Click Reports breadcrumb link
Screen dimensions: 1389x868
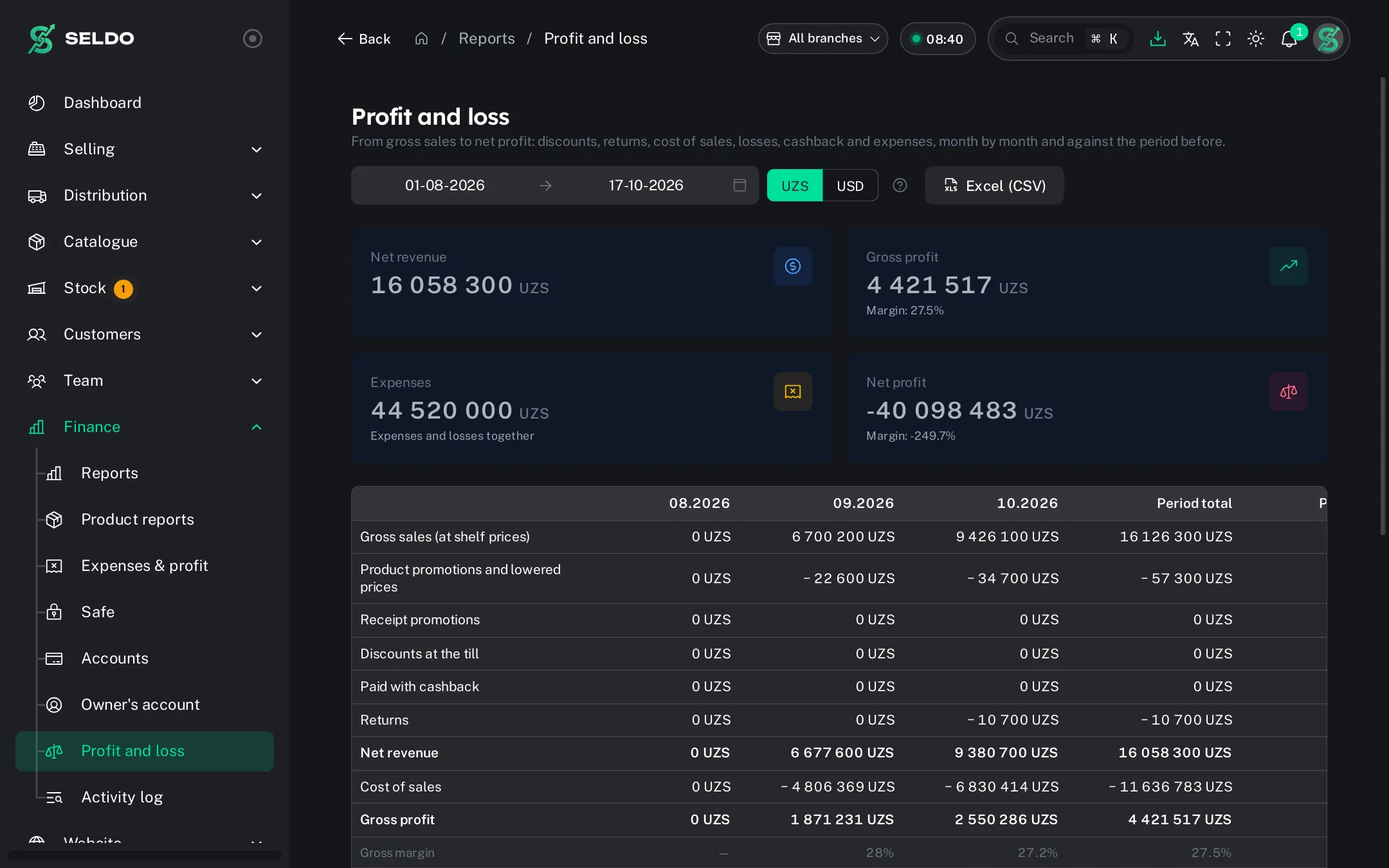(487, 39)
